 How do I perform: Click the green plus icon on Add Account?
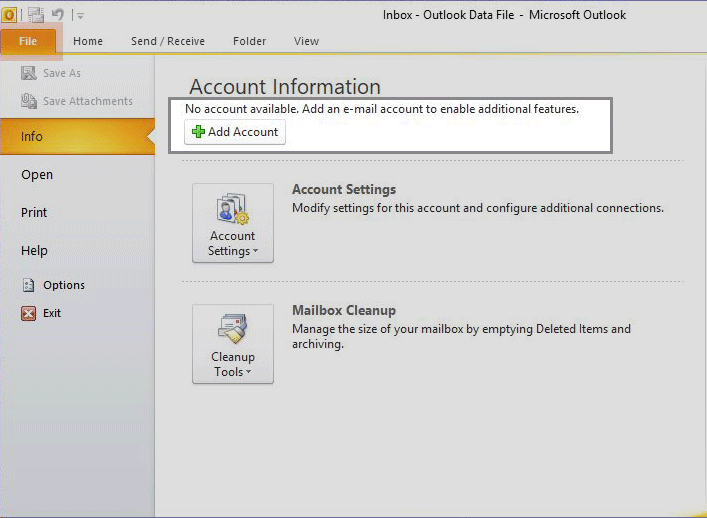point(198,132)
